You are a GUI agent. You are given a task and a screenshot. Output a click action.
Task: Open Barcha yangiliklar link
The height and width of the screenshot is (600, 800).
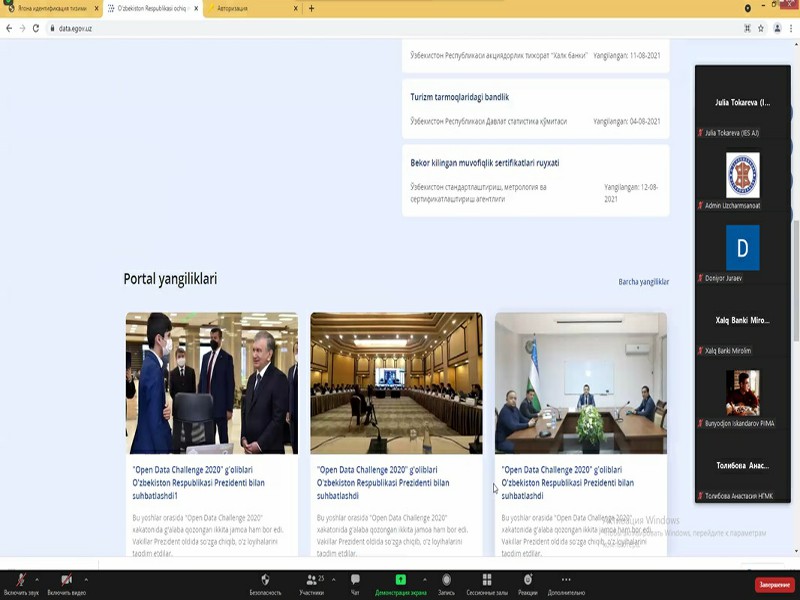pyautogui.click(x=643, y=282)
